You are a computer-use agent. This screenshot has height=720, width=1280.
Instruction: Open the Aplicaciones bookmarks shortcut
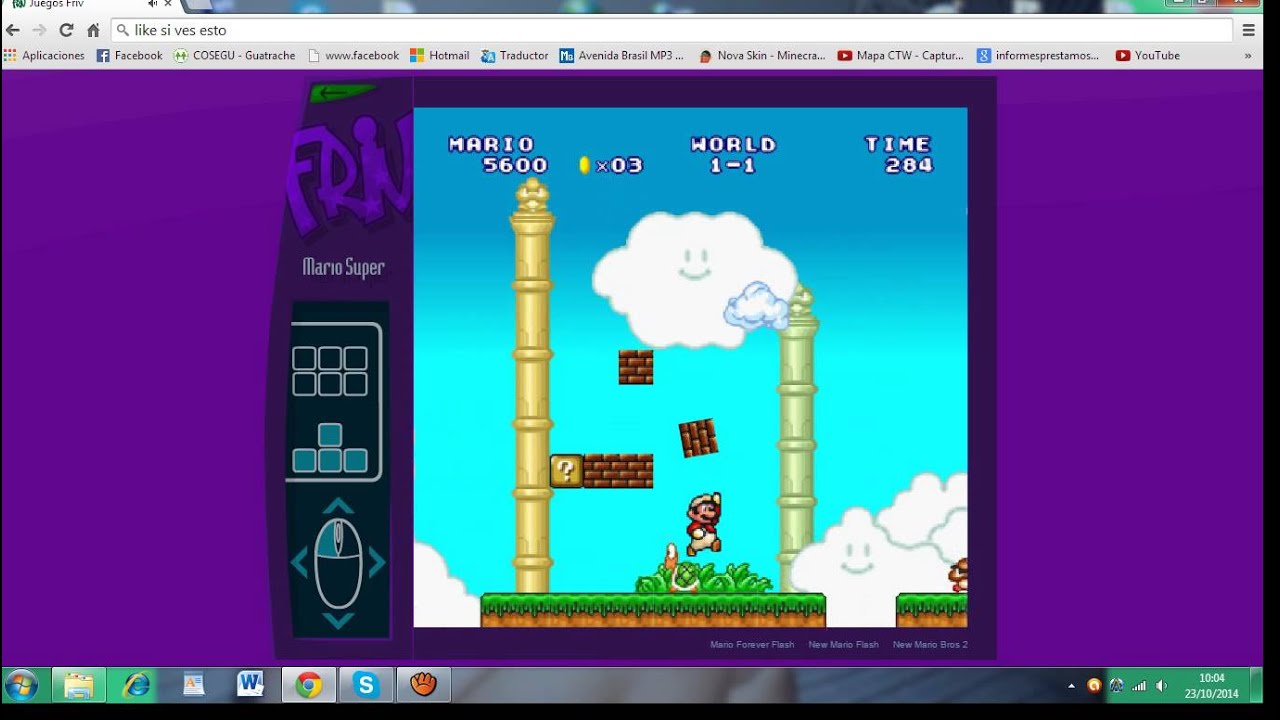click(45, 56)
